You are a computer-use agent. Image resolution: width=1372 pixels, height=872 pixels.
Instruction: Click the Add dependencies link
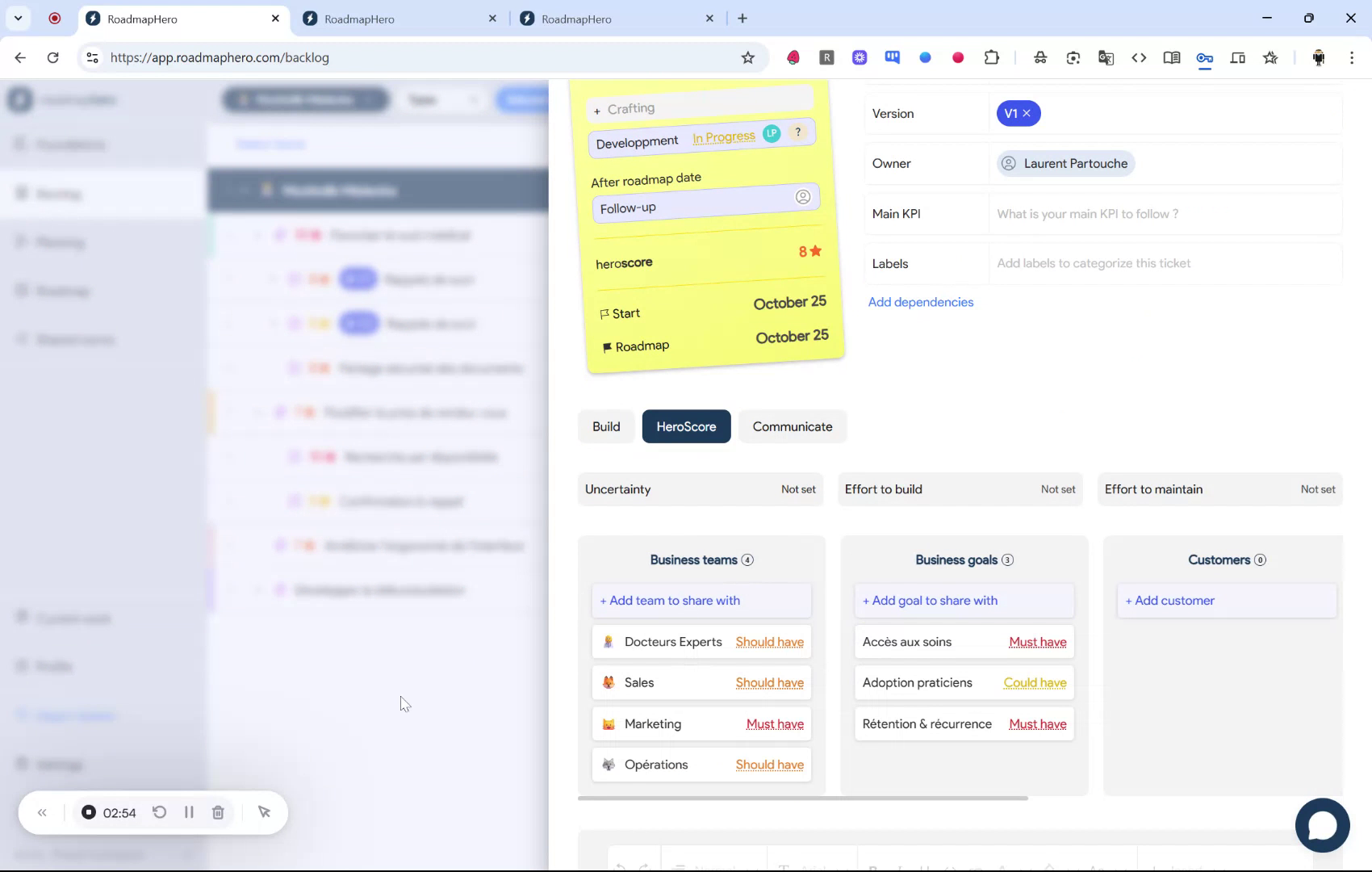click(920, 301)
